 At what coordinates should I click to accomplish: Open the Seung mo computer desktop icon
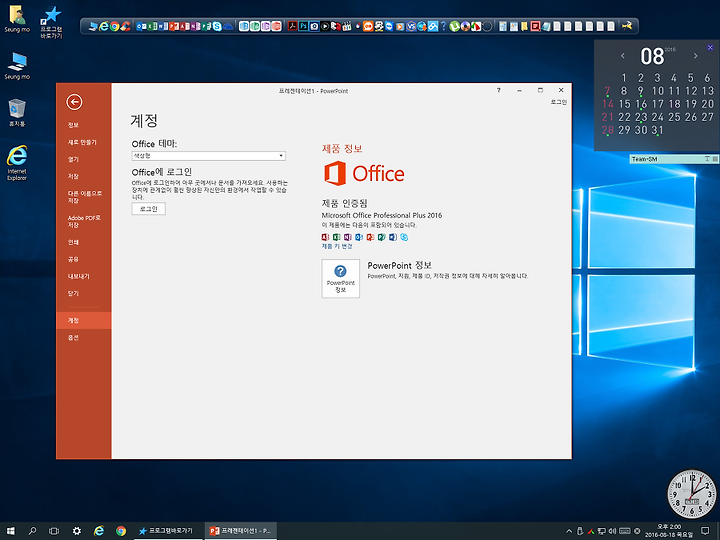[17, 66]
